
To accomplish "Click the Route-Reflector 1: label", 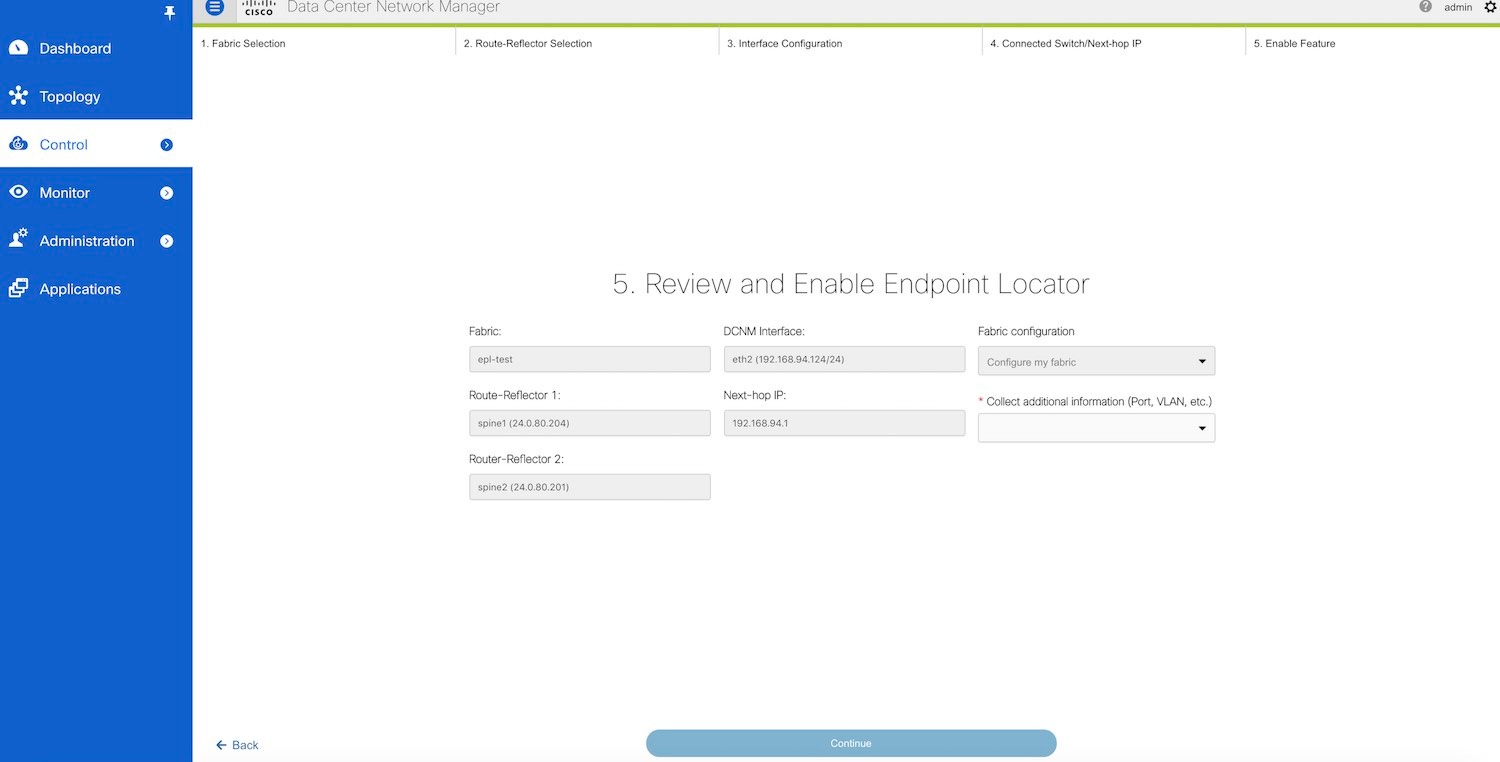I will pos(514,395).
